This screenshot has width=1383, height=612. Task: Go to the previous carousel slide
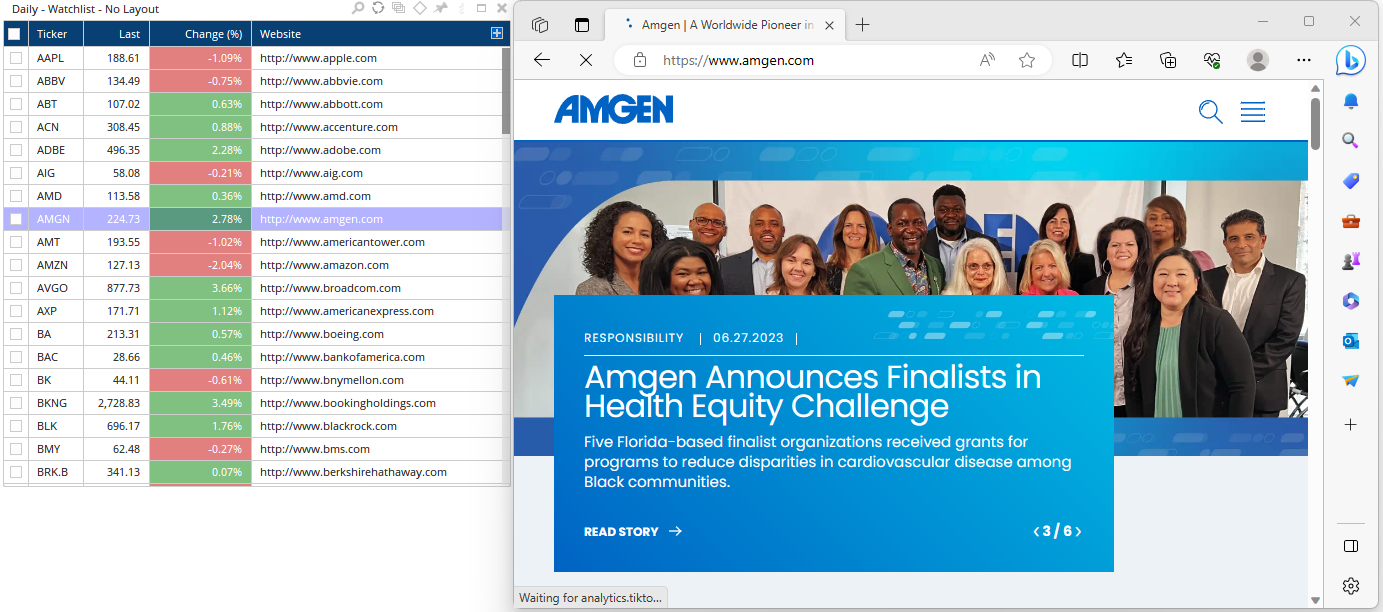1036,531
